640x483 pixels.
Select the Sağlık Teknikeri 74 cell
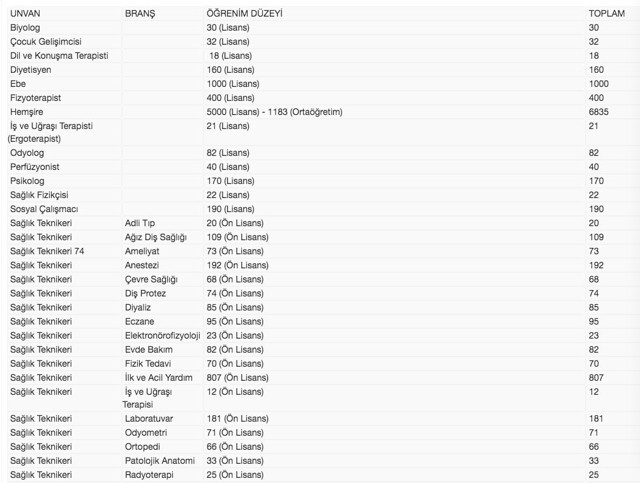[47, 251]
